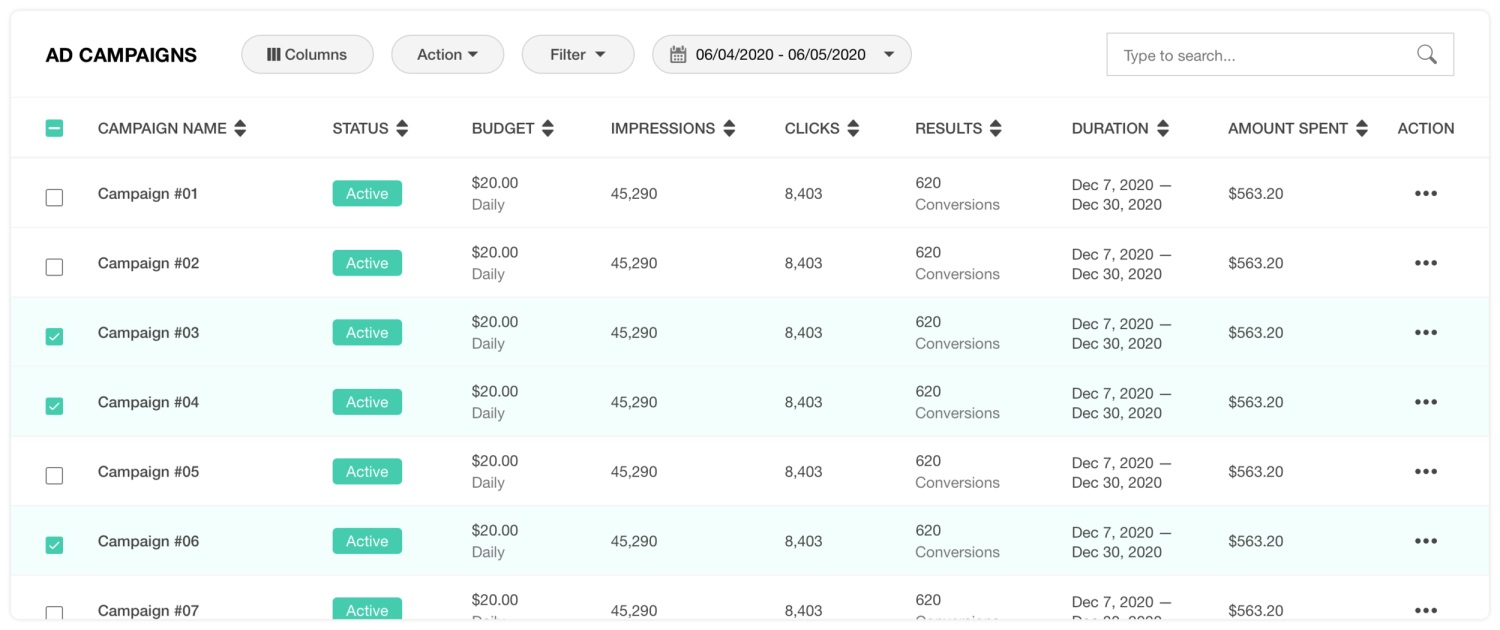
Task: Open the date range picker 06/04/2020 - 06/05/2020
Action: (x=781, y=55)
